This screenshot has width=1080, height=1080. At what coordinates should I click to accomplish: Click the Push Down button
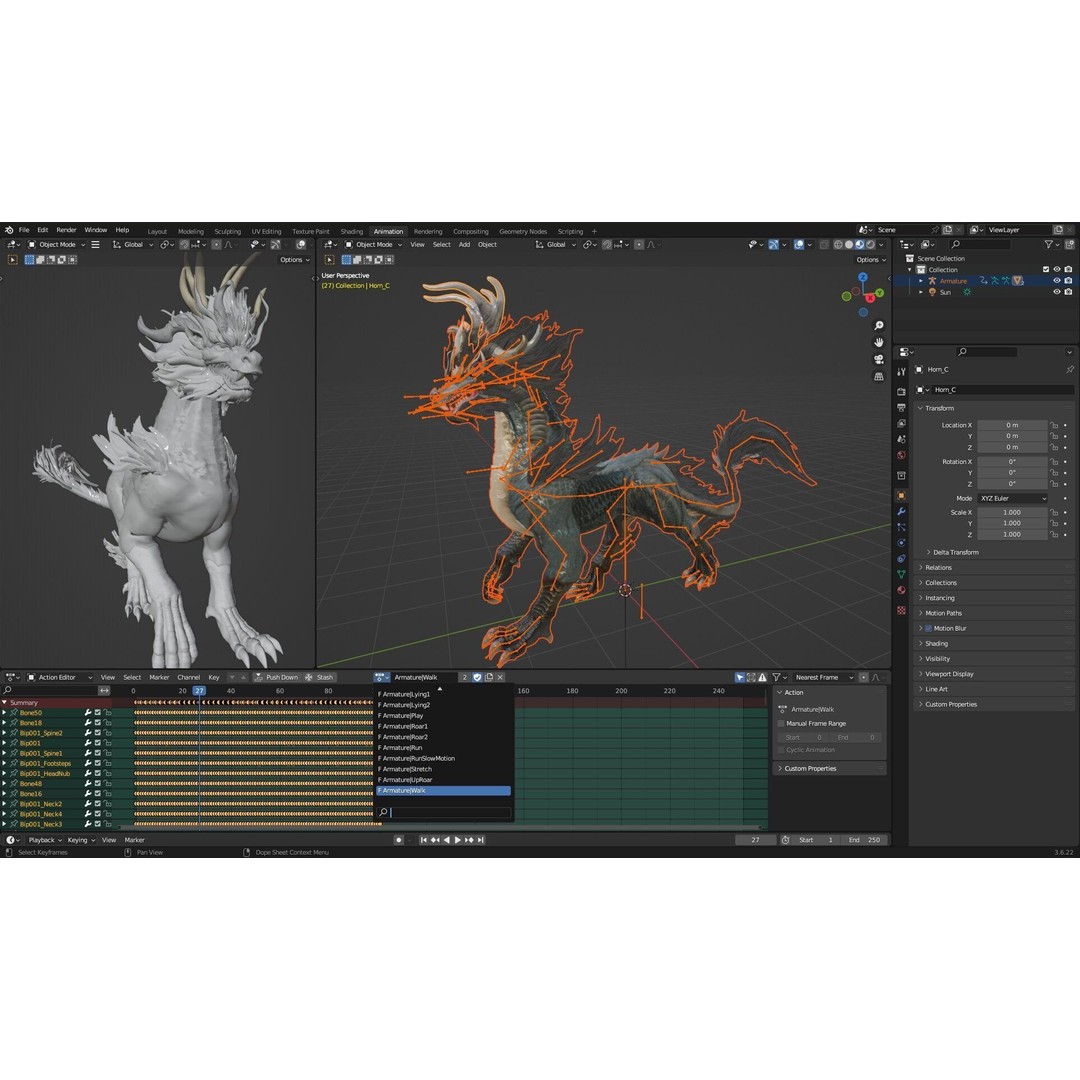tap(277, 677)
